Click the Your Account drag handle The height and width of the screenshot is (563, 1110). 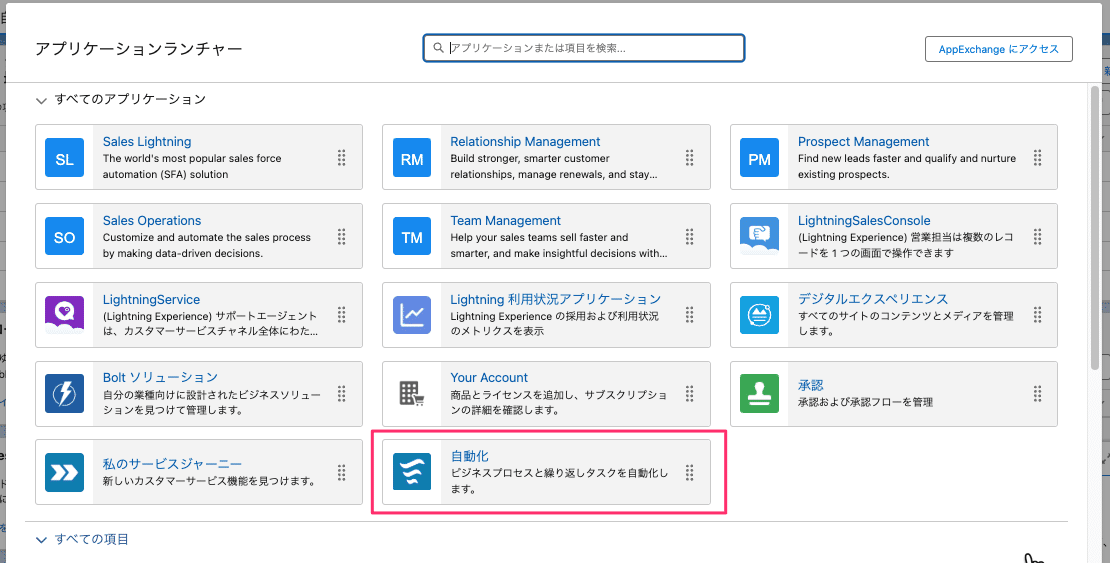(x=690, y=394)
